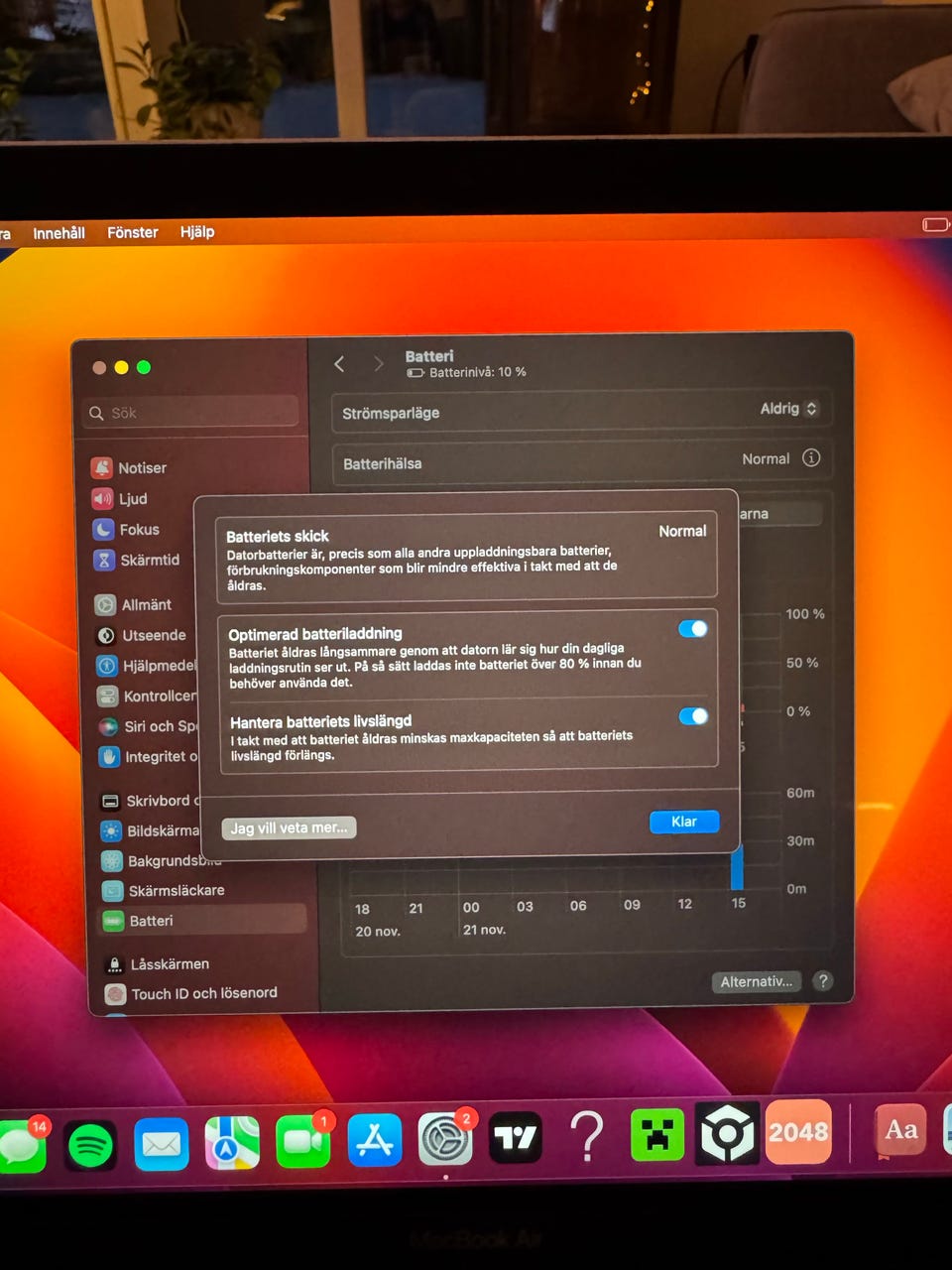This screenshot has height=1270, width=952.
Task: Open Skärmtid settings
Action: [x=137, y=560]
